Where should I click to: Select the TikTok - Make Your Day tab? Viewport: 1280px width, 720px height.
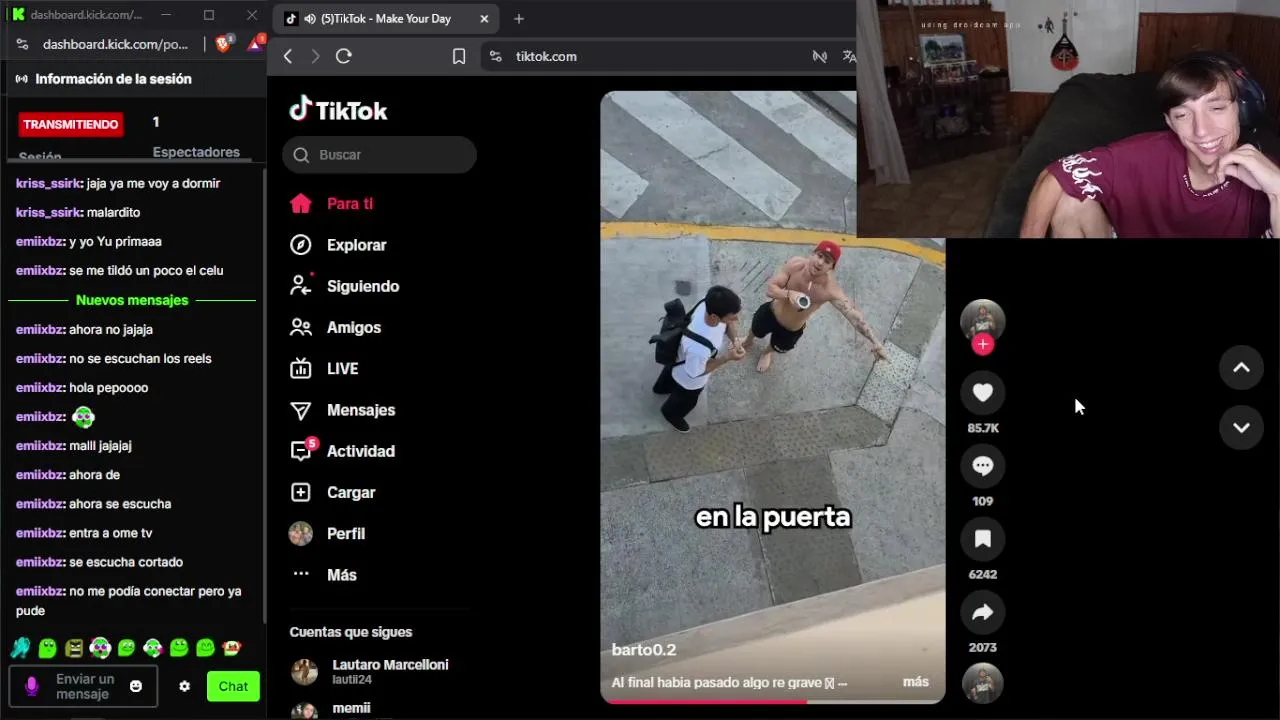tap(386, 18)
